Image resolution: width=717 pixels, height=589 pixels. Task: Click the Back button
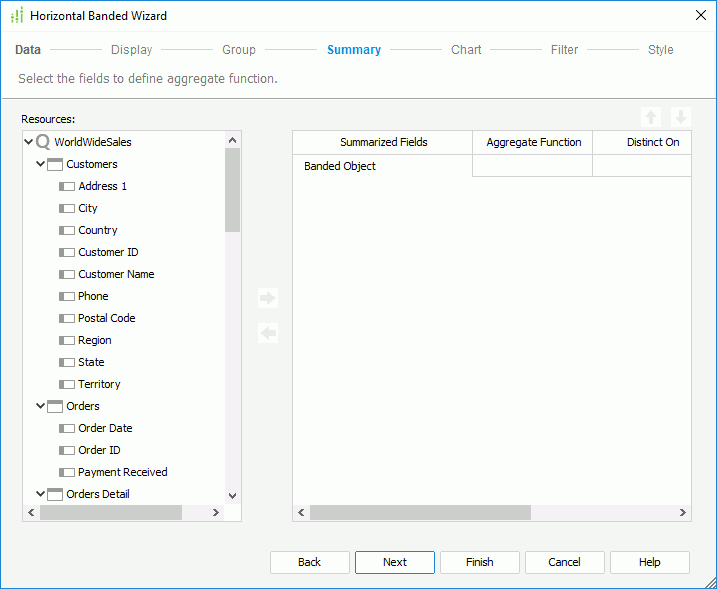[310, 562]
